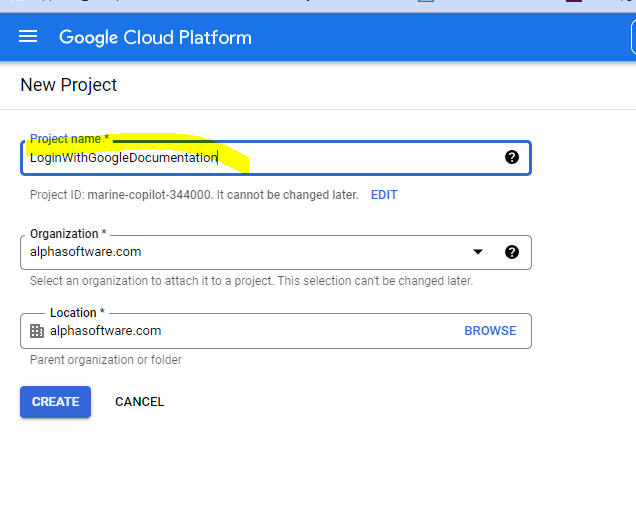636x520 pixels.
Task: Click the CANCEL button
Action: click(x=140, y=402)
